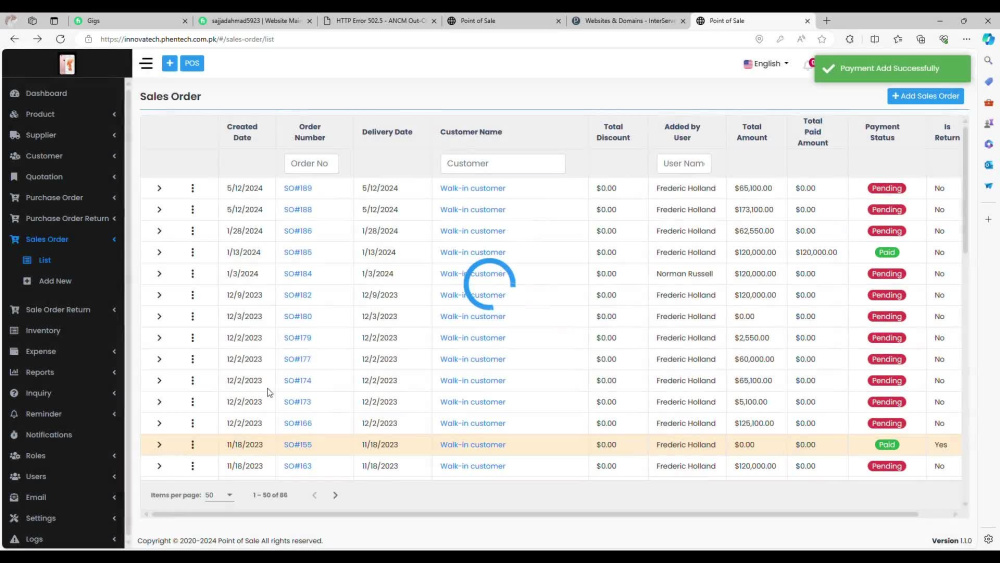Select List under Sales Order
The image size is (1000, 563).
(x=45, y=260)
